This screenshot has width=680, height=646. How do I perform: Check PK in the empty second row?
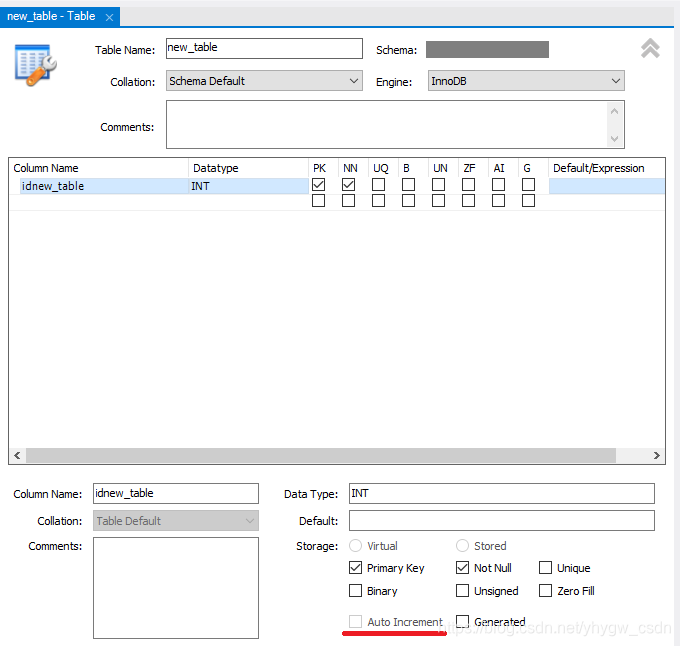coord(318,201)
